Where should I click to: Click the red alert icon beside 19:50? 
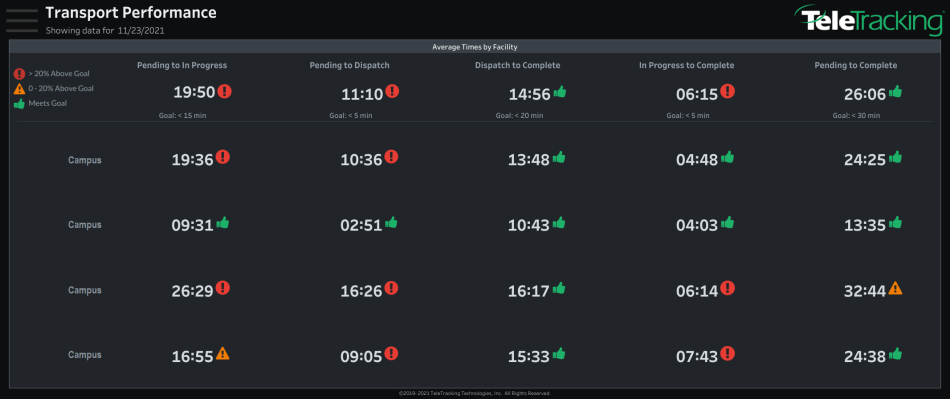[x=225, y=91]
